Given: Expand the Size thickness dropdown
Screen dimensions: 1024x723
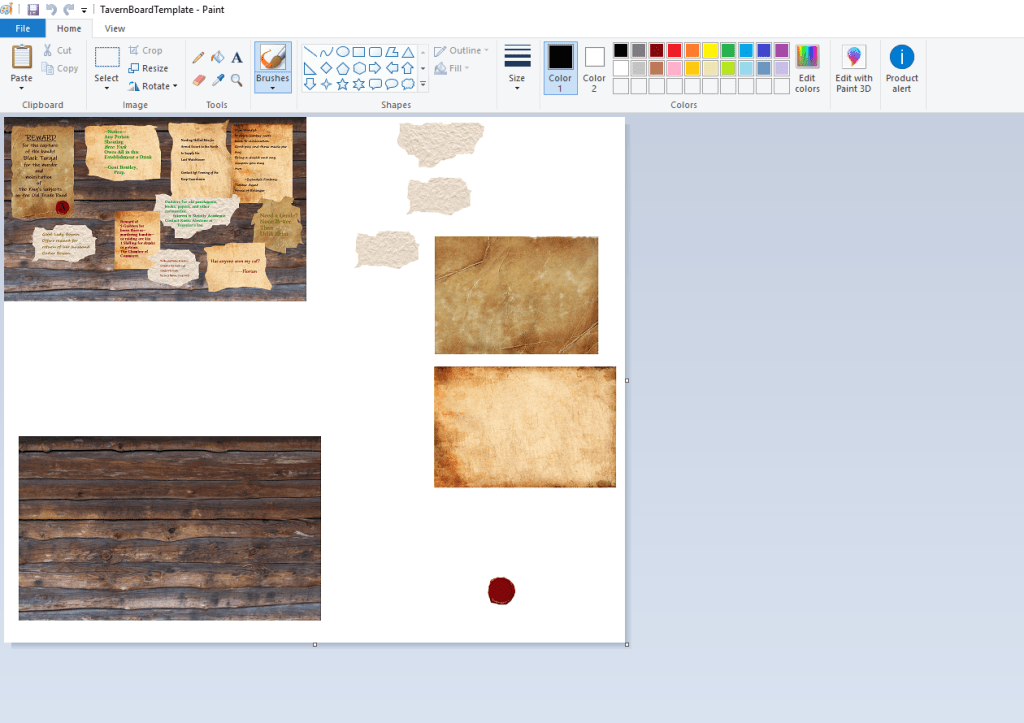Looking at the screenshot, I should (517, 87).
